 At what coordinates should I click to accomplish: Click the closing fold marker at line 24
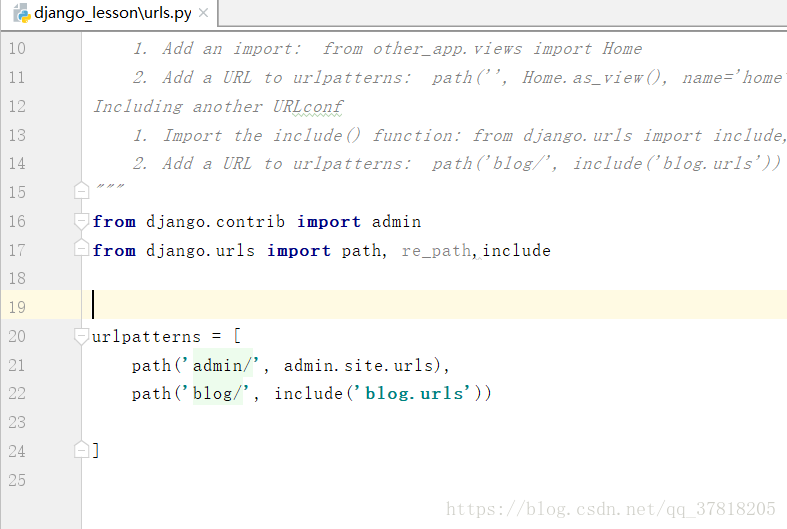pyautogui.click(x=81, y=449)
